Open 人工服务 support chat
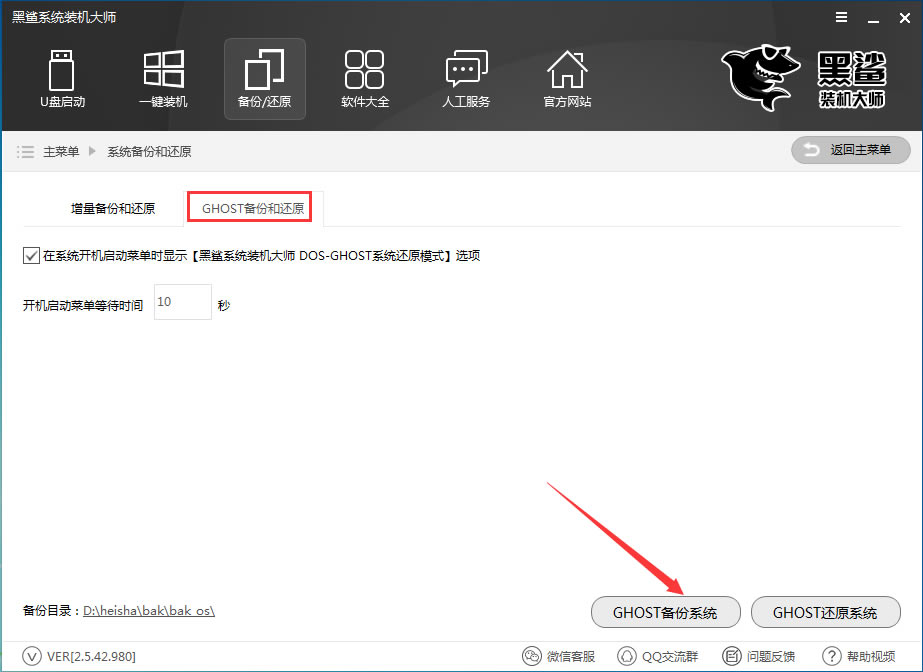The height and width of the screenshot is (672, 923). [x=466, y=79]
